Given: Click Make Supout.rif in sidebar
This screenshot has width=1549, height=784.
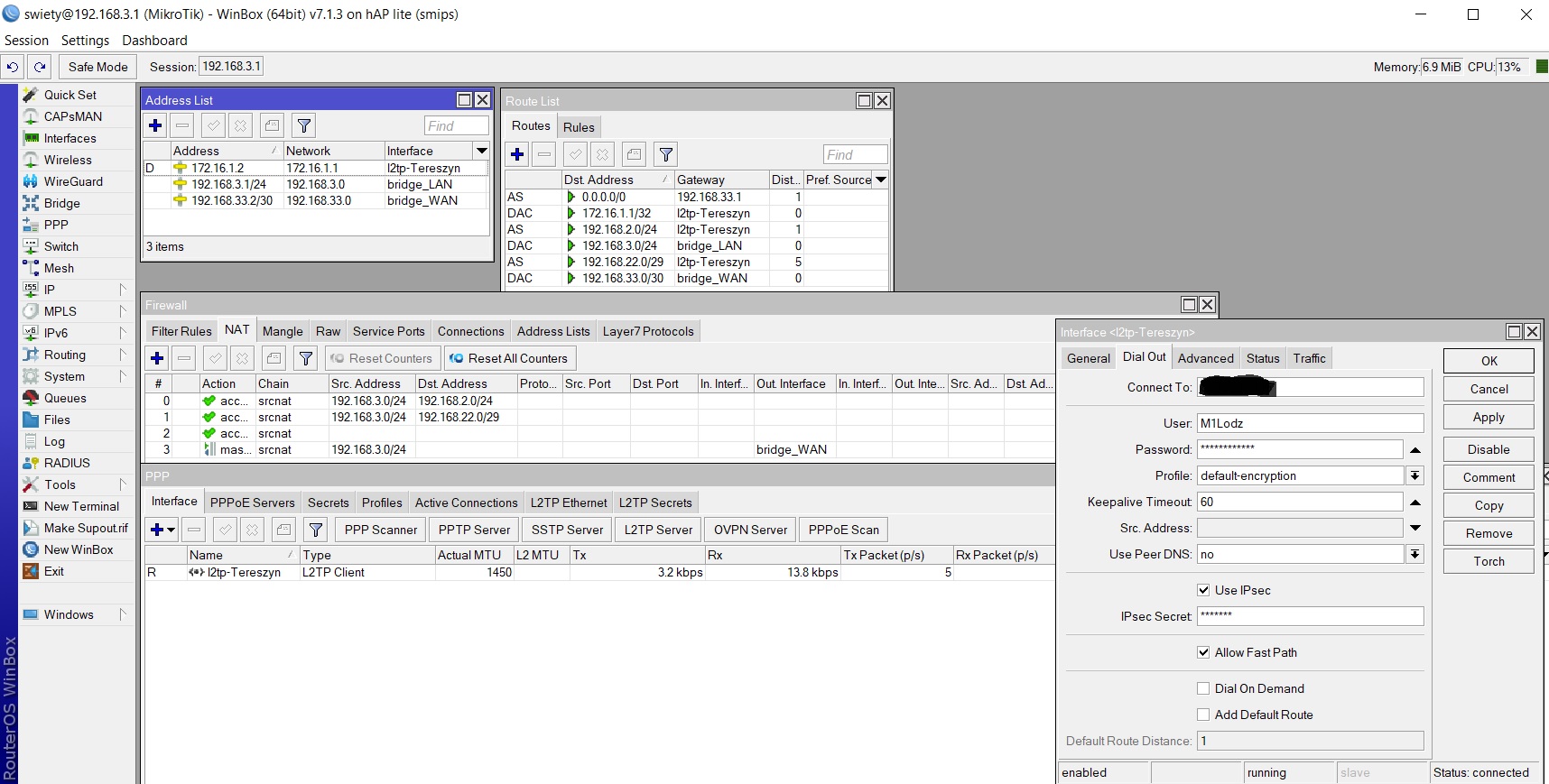Looking at the screenshot, I should click(x=86, y=528).
